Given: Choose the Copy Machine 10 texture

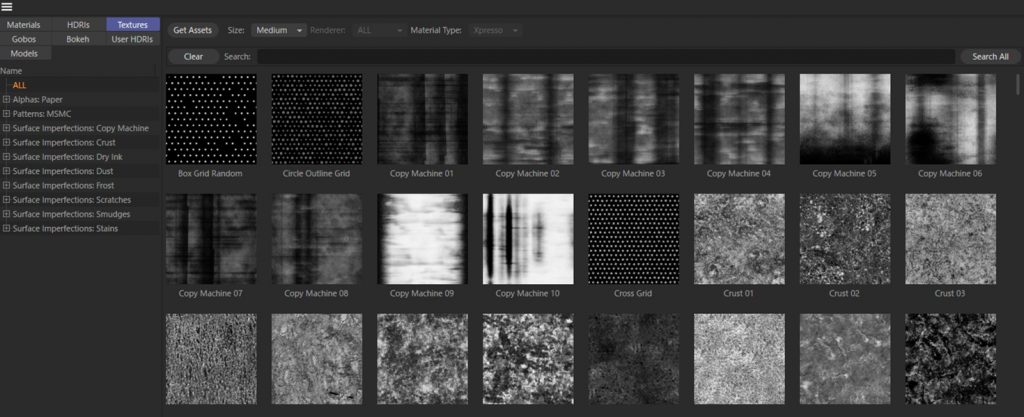Looking at the screenshot, I should coord(528,239).
